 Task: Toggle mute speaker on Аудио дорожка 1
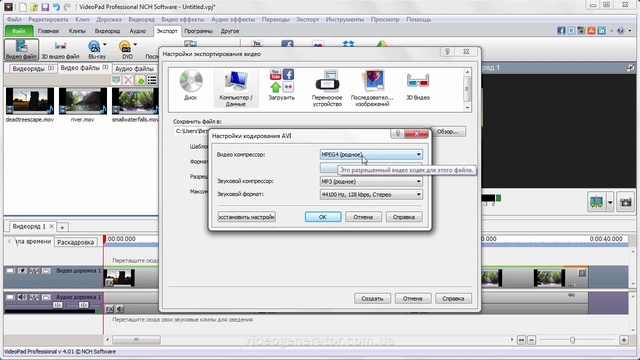coord(22,297)
